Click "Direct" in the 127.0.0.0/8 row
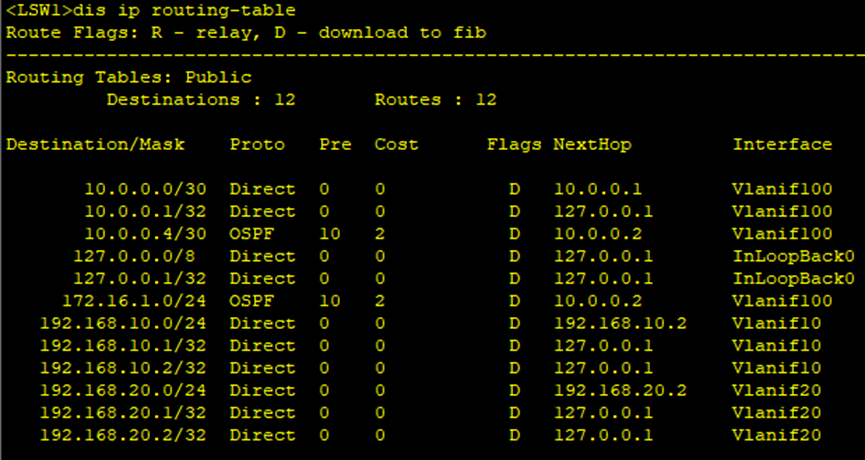Screen dimensions: 865x460 click(x=263, y=256)
